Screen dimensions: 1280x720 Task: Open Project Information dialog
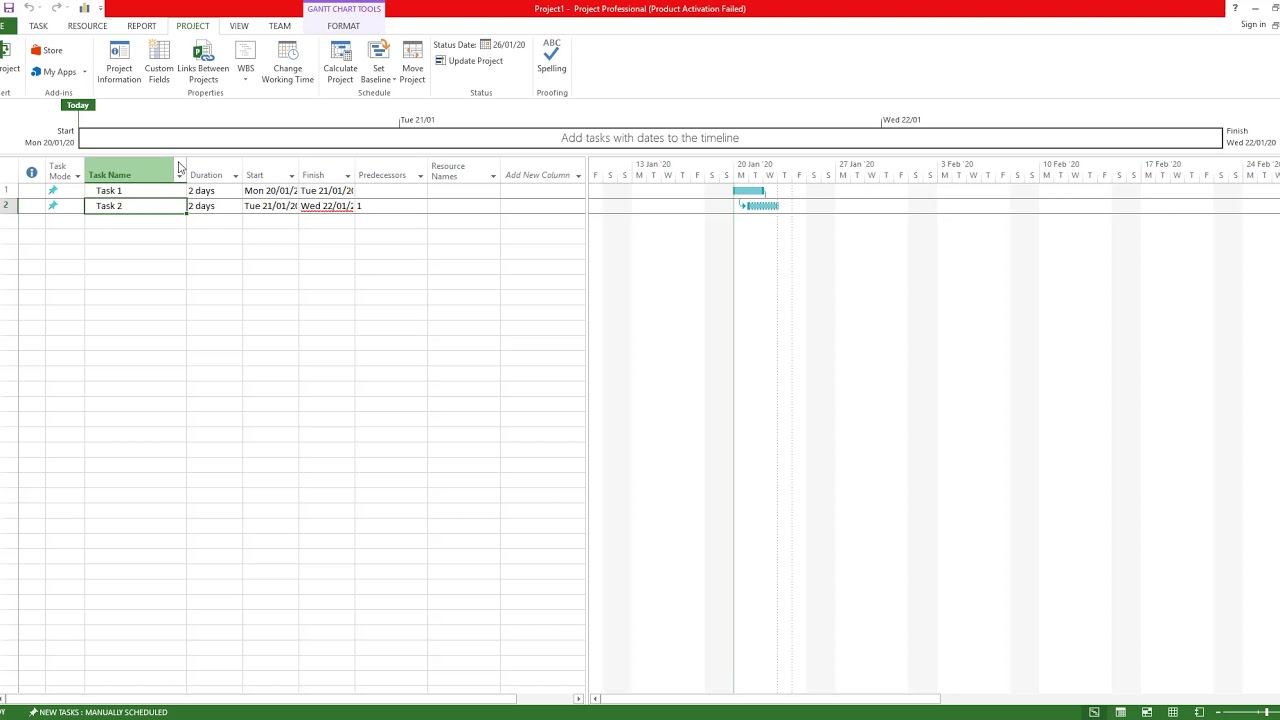(119, 62)
